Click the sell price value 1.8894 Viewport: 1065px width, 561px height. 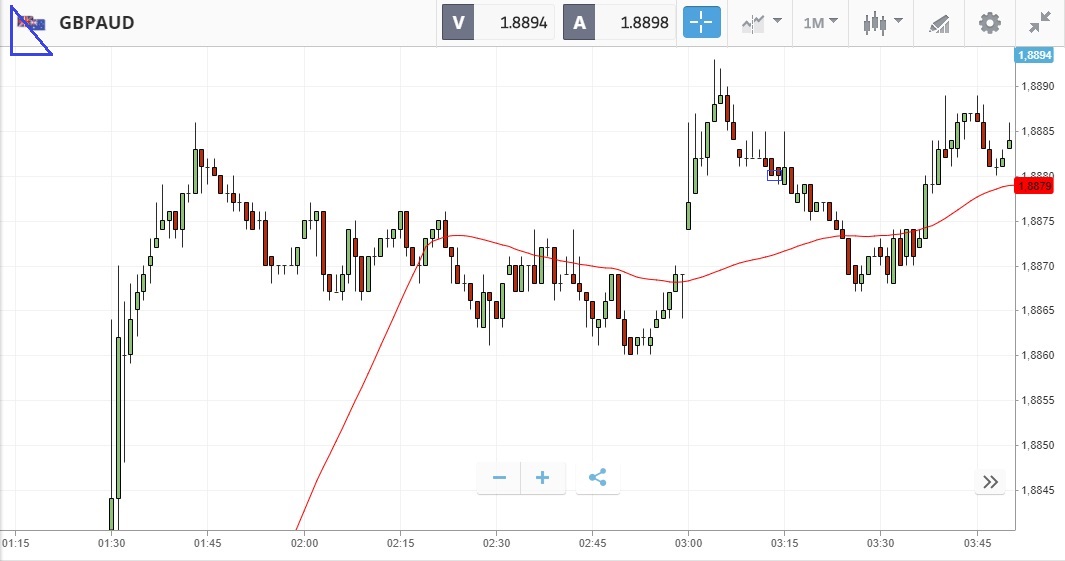pos(523,22)
